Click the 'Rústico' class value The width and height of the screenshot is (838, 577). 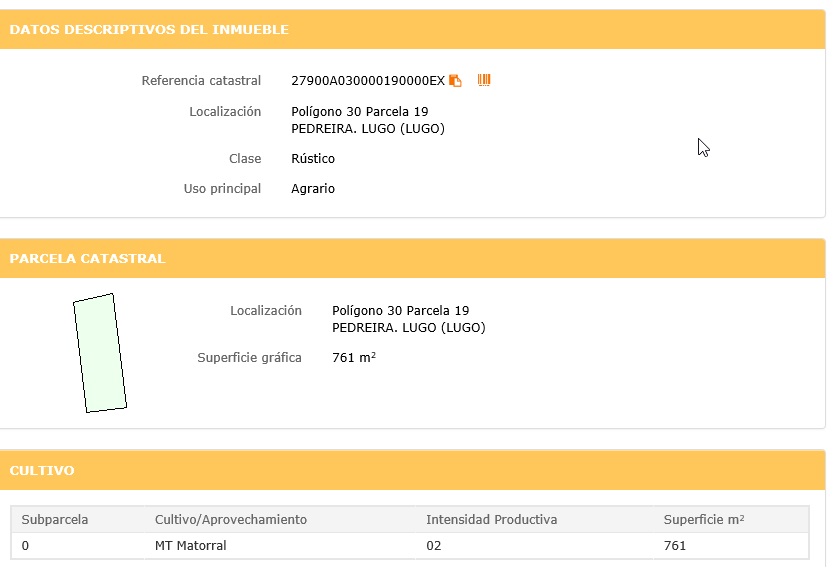pyautogui.click(x=313, y=159)
